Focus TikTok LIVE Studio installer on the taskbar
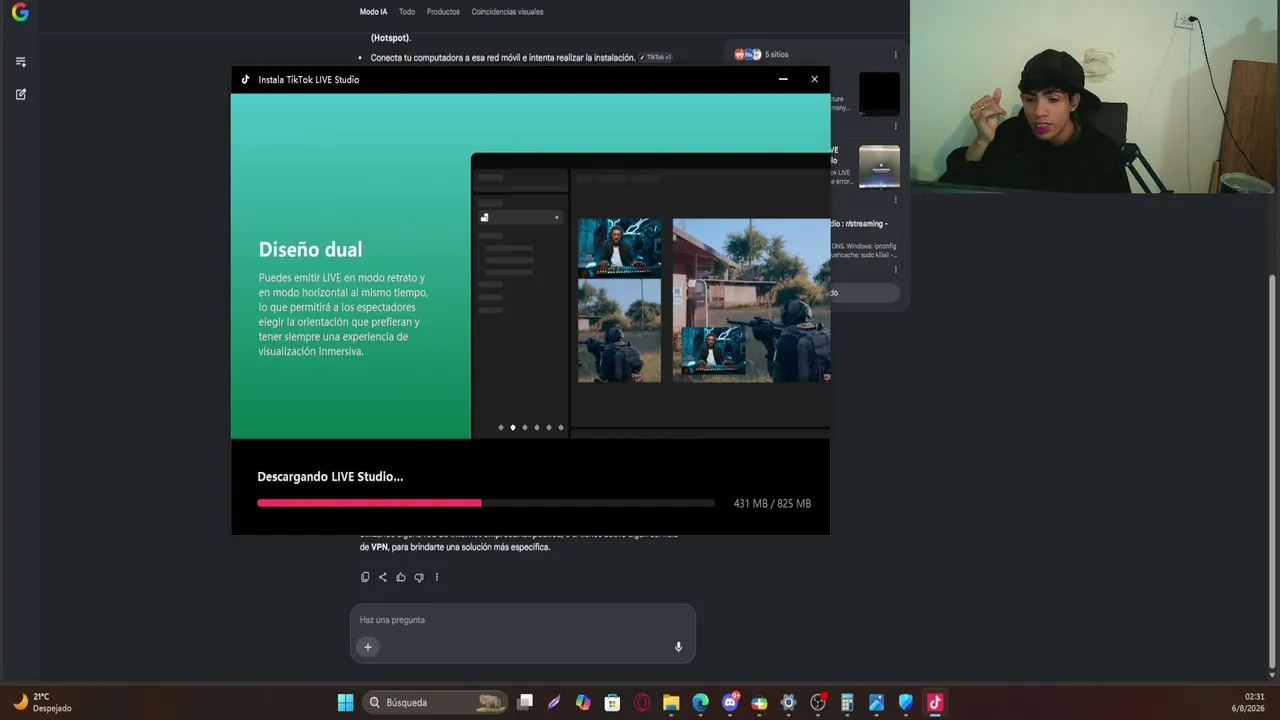 point(935,703)
